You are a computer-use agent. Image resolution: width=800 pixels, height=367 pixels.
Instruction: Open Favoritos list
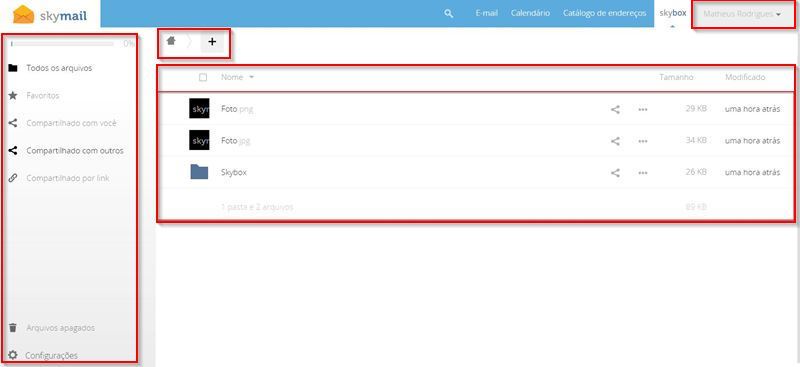tap(43, 95)
